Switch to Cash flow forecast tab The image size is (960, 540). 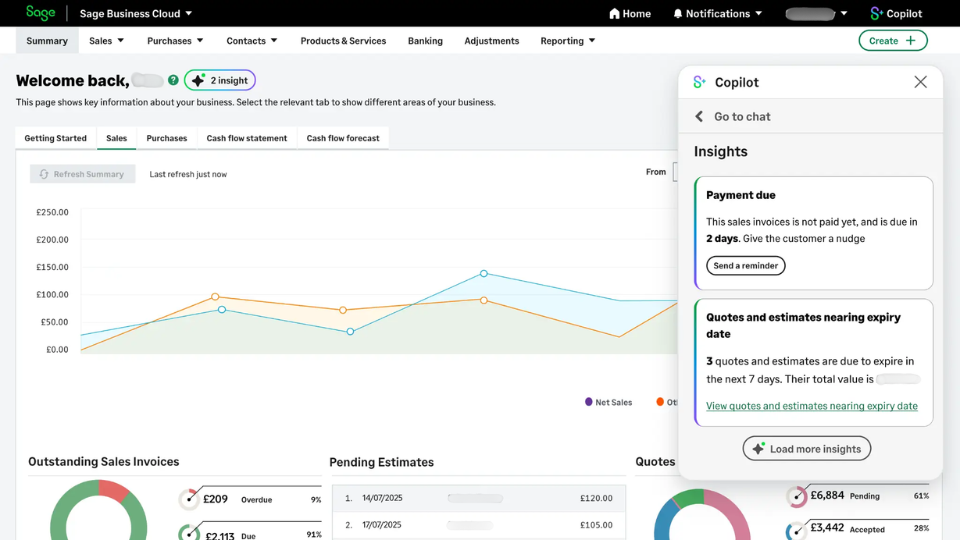tap(343, 138)
